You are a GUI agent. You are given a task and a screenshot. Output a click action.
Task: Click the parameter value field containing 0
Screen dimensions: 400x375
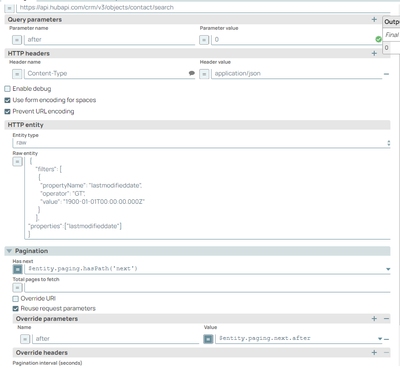pyautogui.click(x=296, y=40)
